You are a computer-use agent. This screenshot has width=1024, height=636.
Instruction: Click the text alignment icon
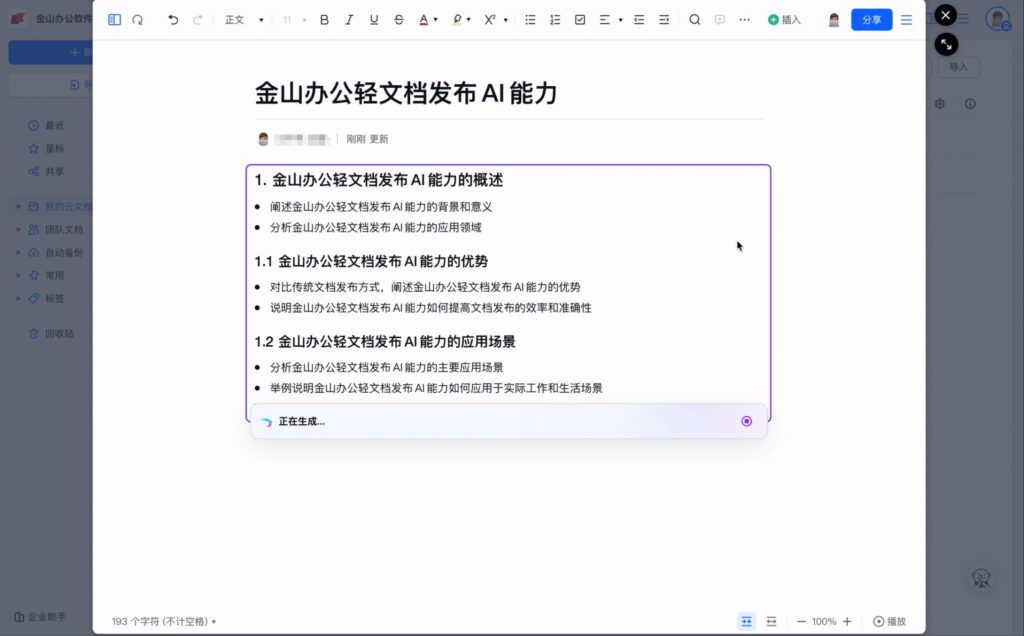(605, 20)
